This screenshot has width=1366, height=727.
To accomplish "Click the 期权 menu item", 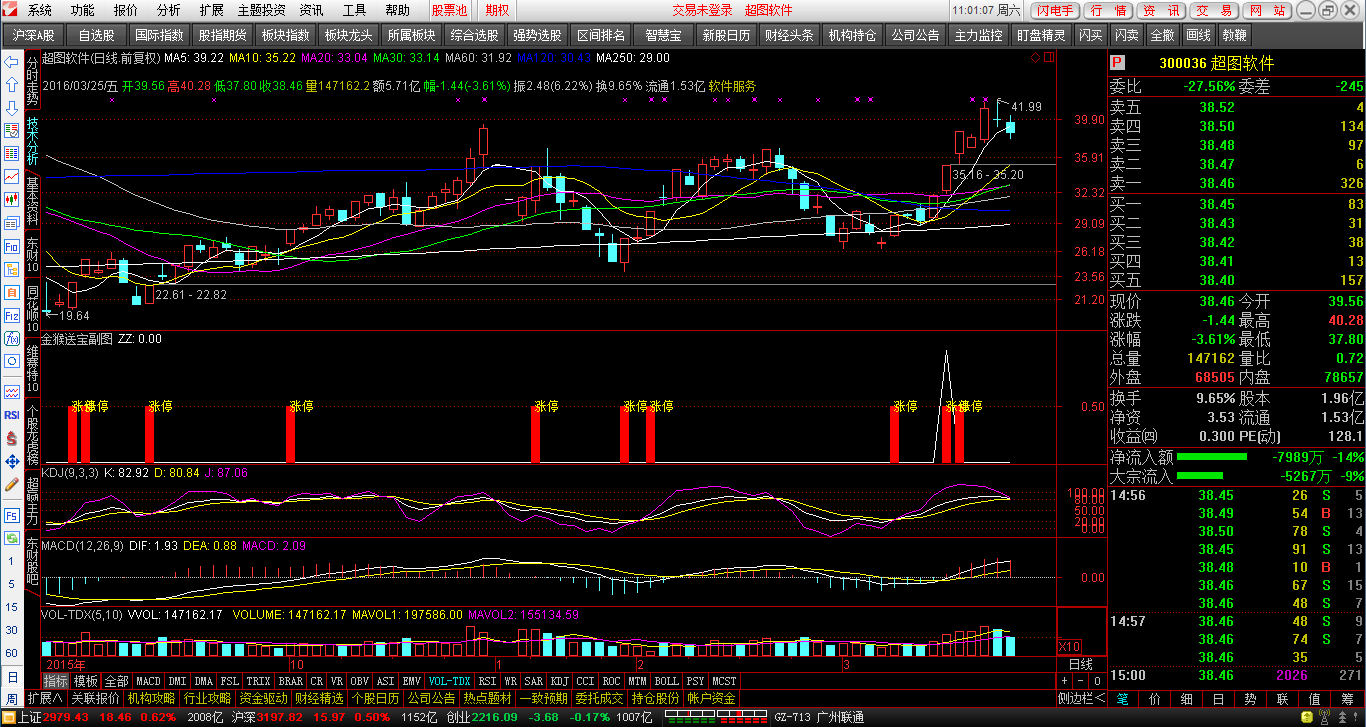I will [x=497, y=10].
